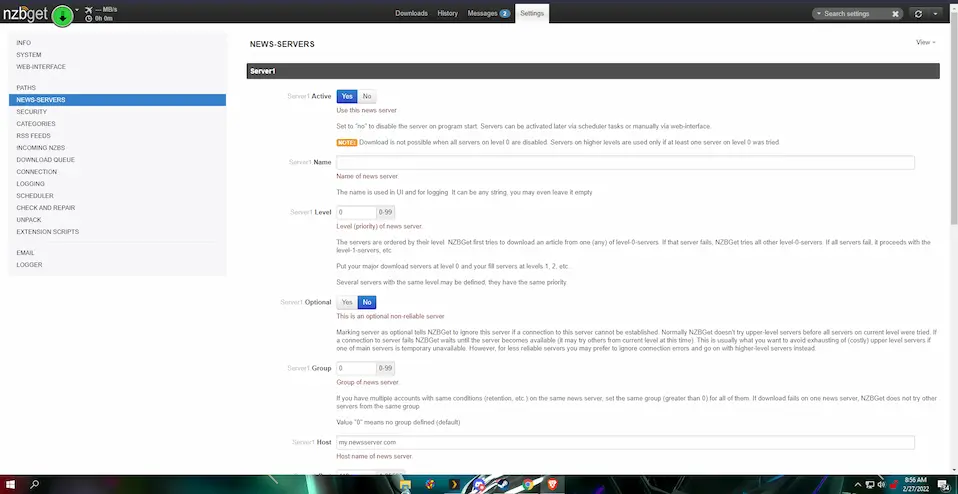
Task: Click the refresh icon in top bar
Action: [x=919, y=14]
